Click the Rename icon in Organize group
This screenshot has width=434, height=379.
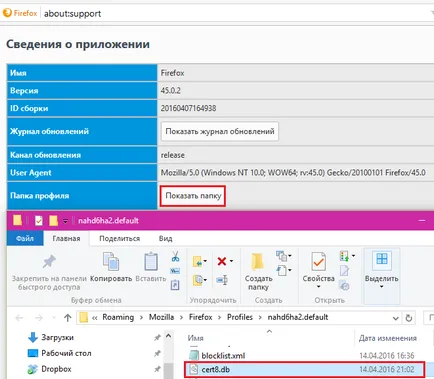(x=222, y=280)
